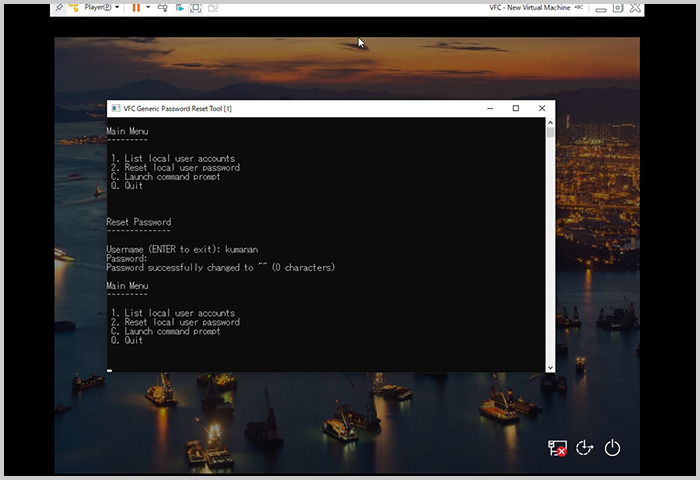
Task: Click the scrollbar down arrow in console
Action: (x=550, y=367)
